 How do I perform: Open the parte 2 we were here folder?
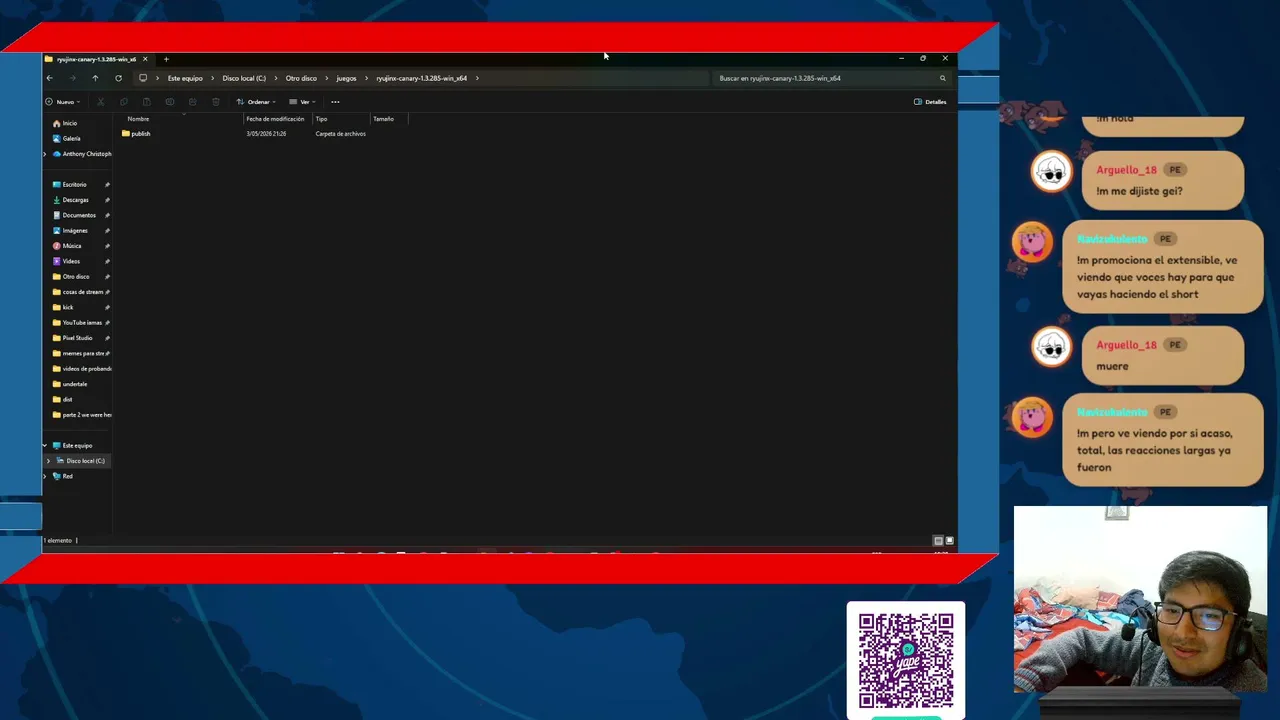tap(82, 415)
